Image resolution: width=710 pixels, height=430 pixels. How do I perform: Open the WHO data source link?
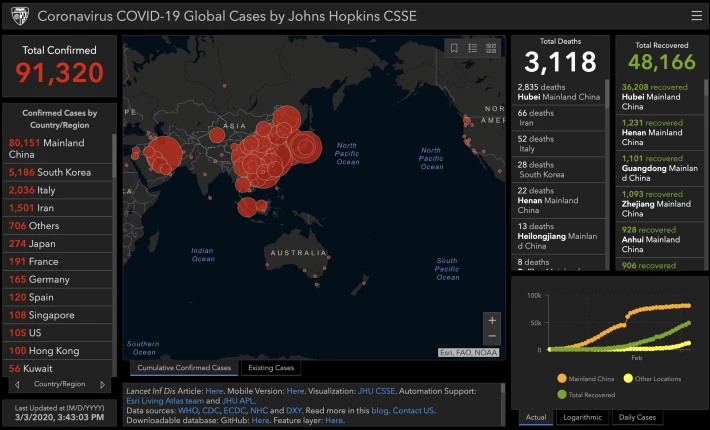click(x=188, y=411)
